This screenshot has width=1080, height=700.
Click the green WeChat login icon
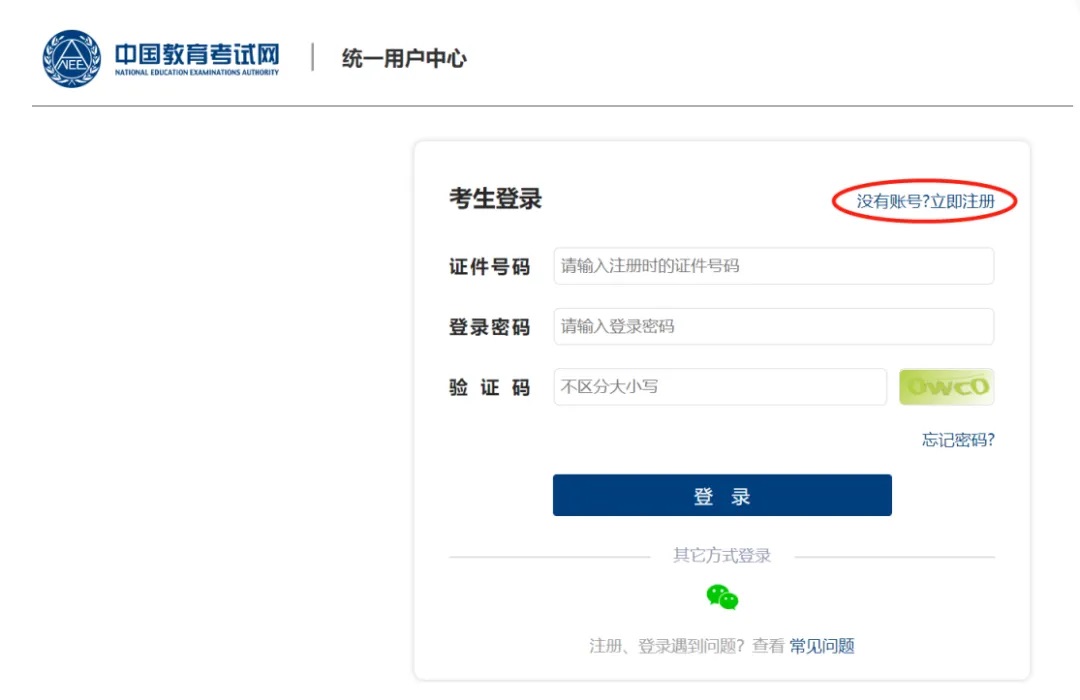[x=722, y=597]
